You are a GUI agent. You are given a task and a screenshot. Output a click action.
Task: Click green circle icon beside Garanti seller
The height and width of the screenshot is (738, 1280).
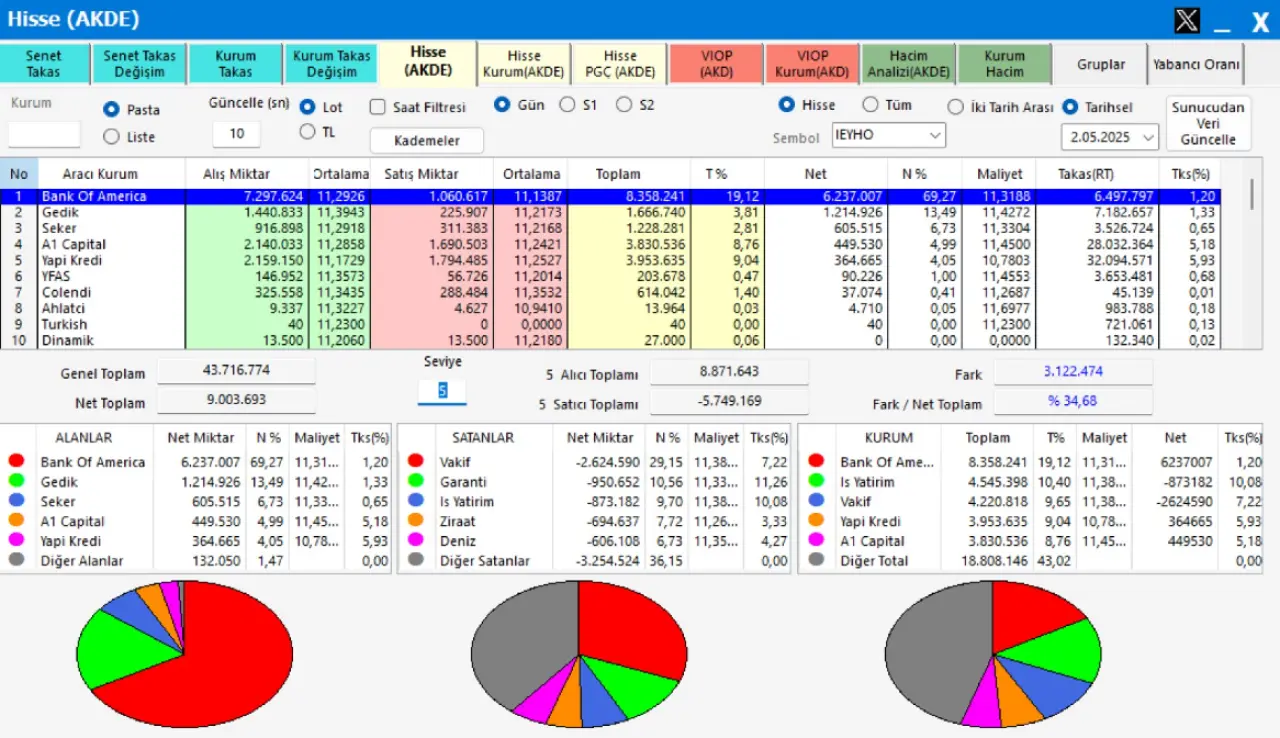click(x=414, y=481)
